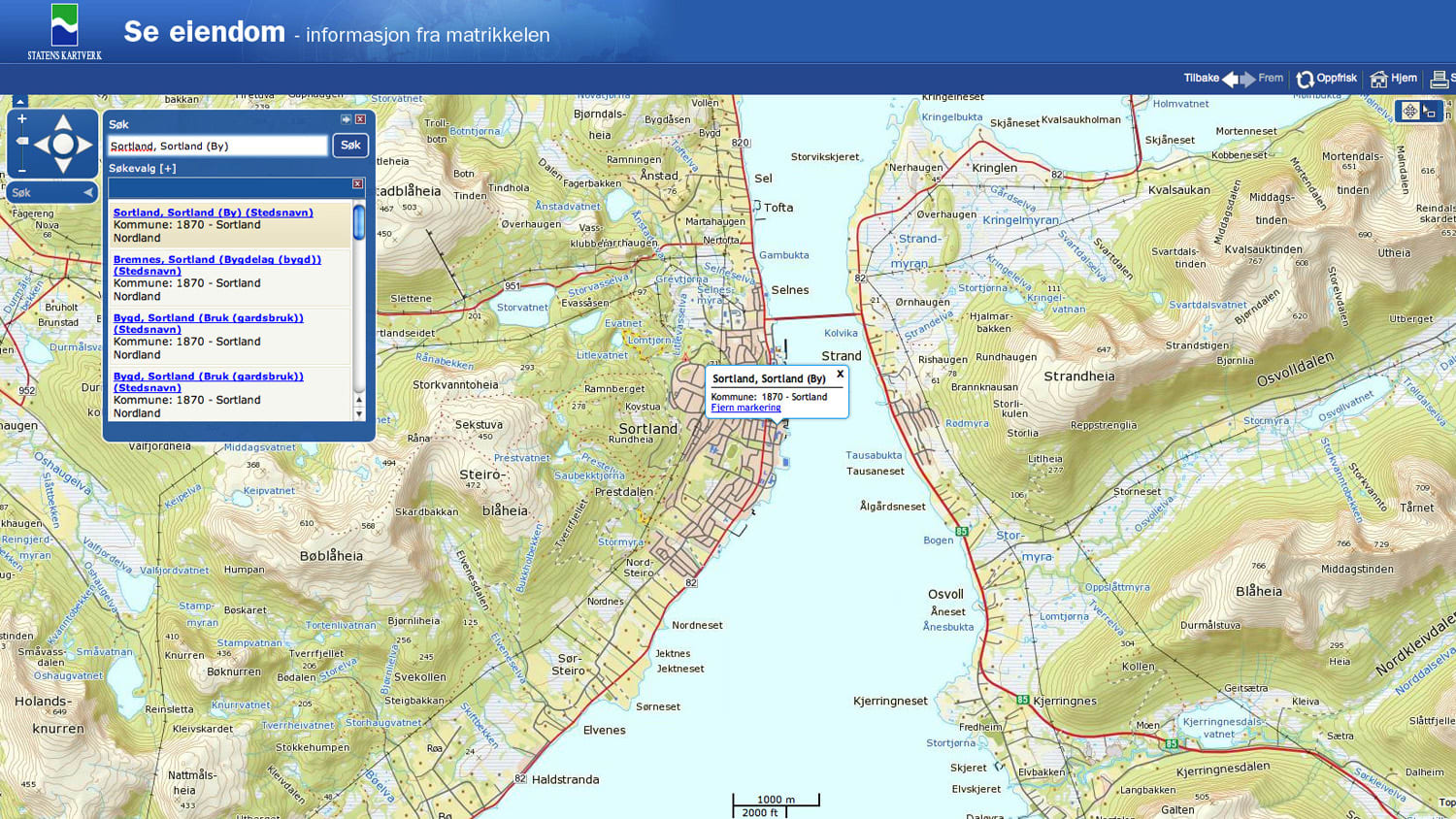The image size is (1456, 819).
Task: Collapse the Søk side tab
Action: 88,192
